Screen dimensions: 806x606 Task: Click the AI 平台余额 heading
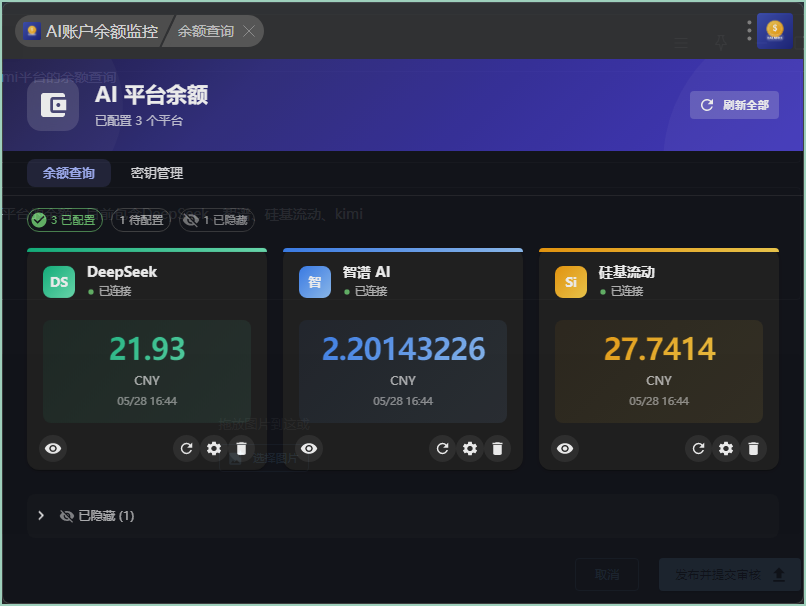[151, 95]
